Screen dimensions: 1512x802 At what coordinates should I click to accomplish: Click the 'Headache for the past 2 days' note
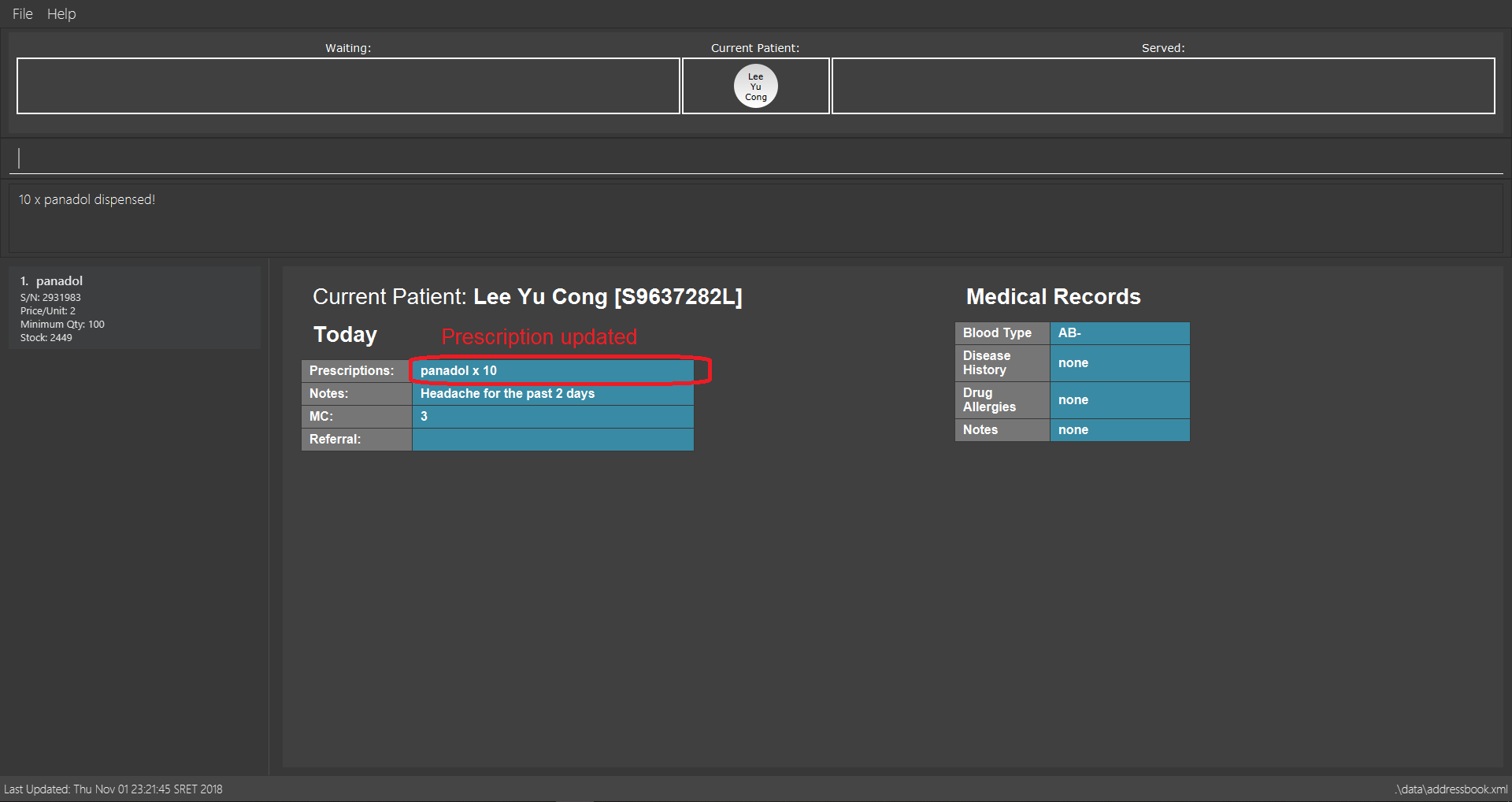pos(553,393)
